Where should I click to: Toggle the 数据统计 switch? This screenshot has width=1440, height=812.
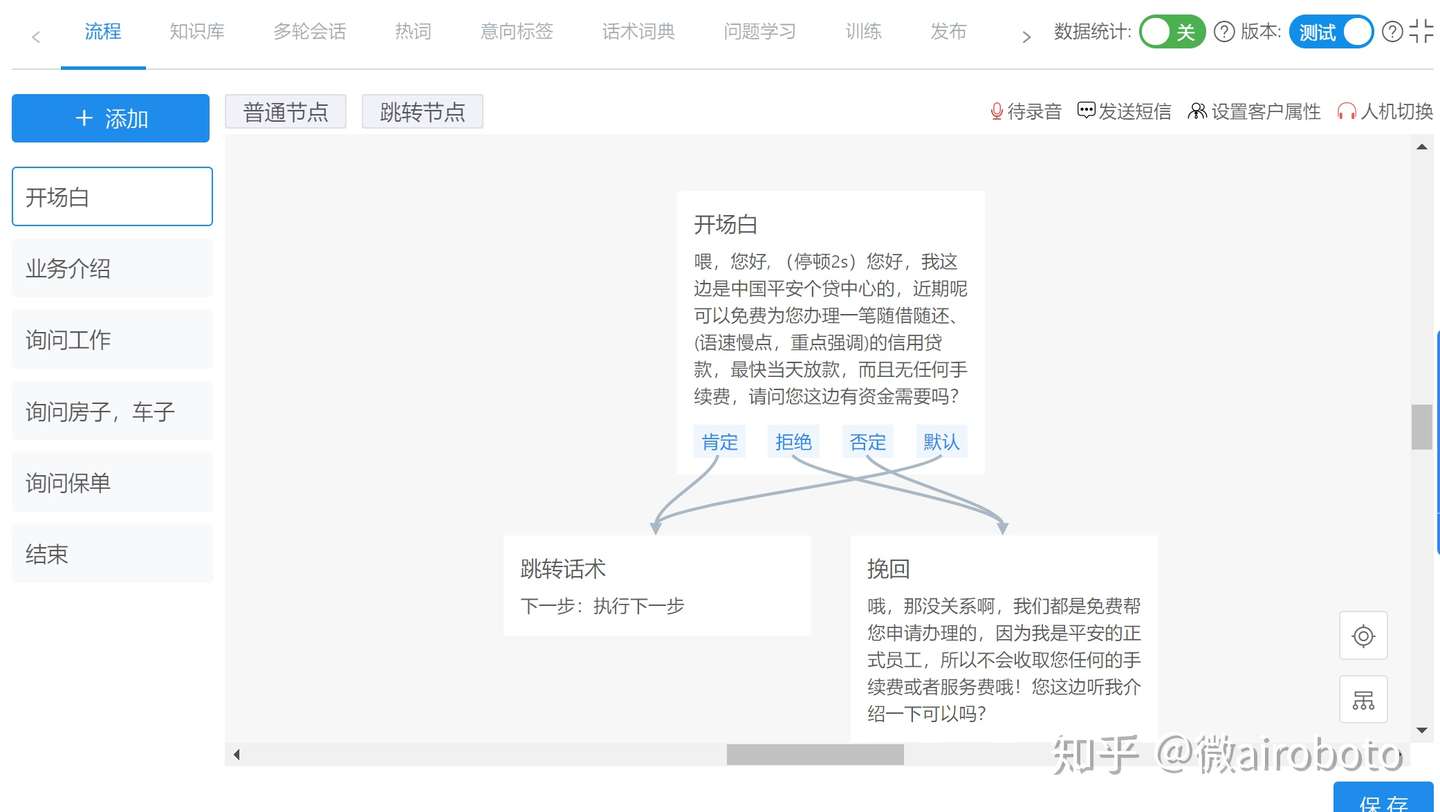tap(1172, 32)
